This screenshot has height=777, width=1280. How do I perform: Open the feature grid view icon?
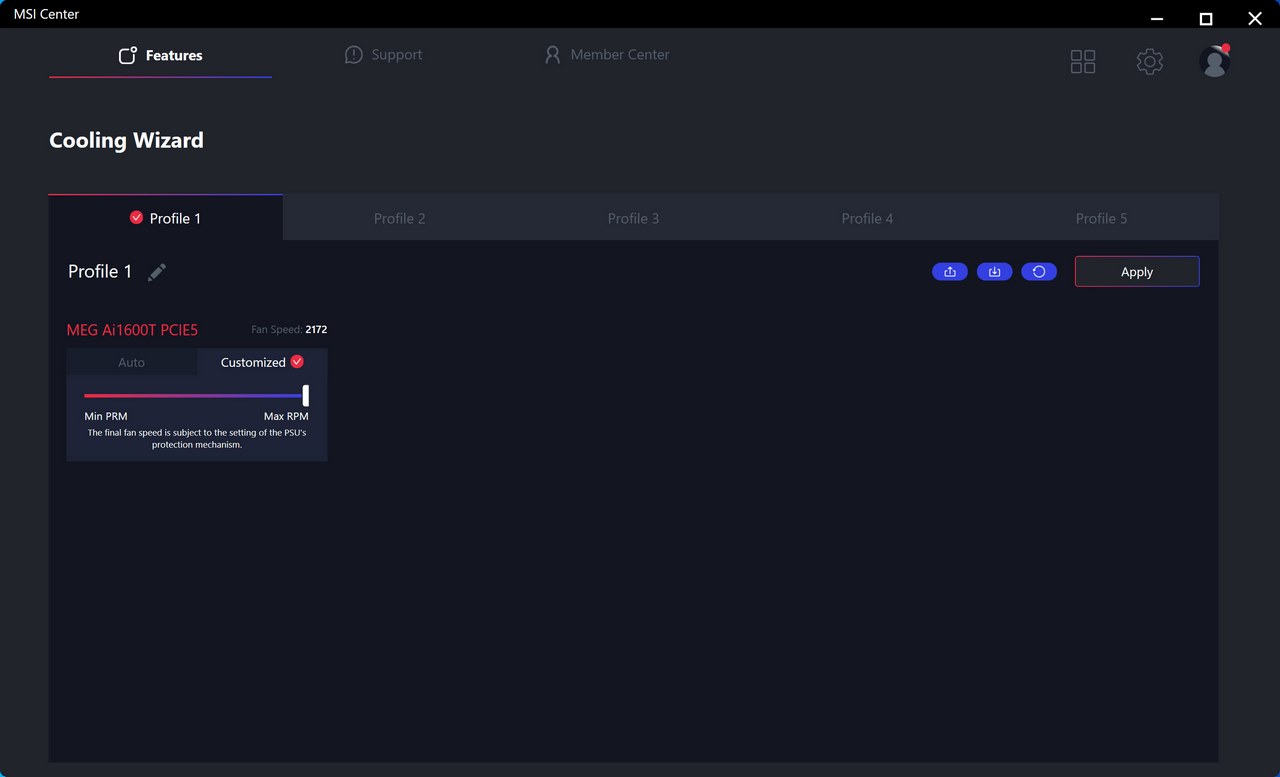[x=1083, y=62]
